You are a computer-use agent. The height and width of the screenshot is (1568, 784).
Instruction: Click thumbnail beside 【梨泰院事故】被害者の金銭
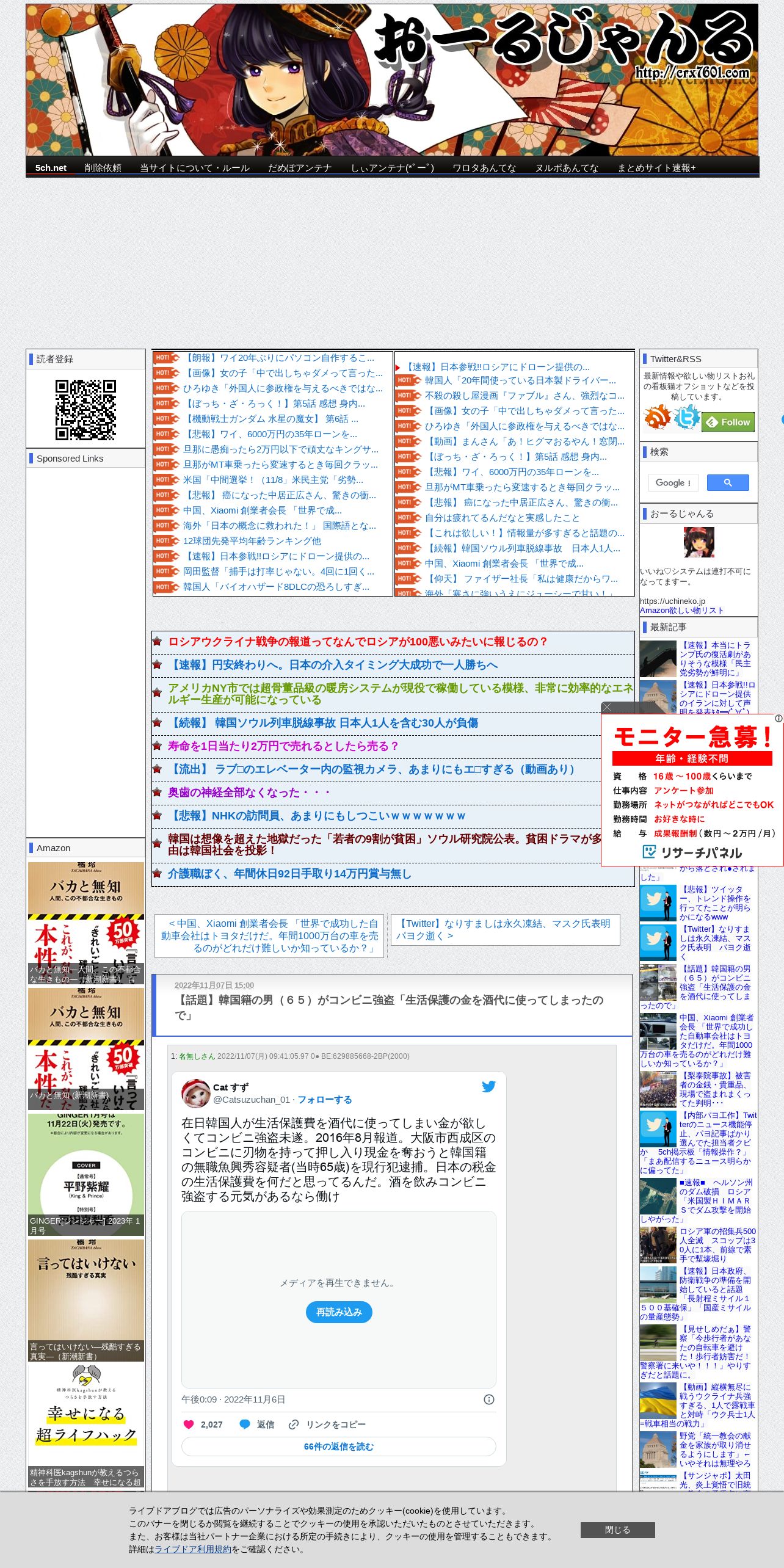[658, 1089]
